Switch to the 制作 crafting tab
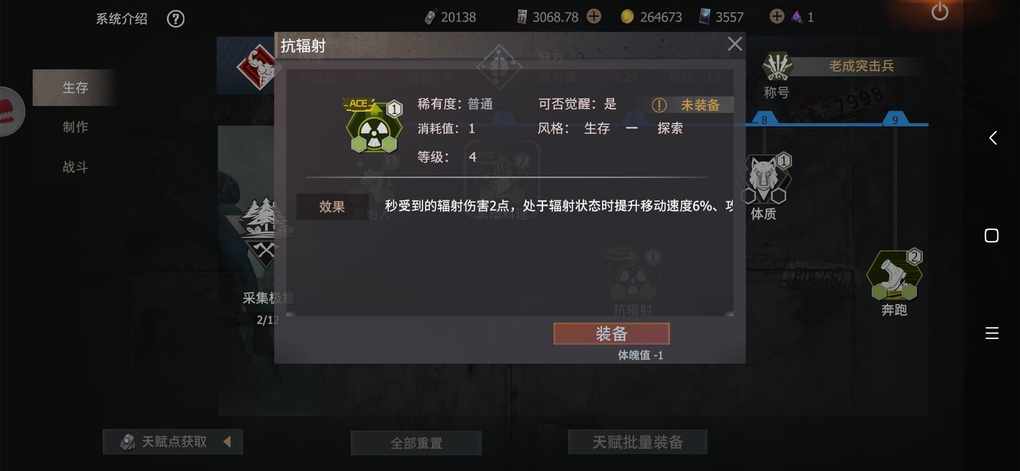This screenshot has height=471, width=1020. coord(75,128)
